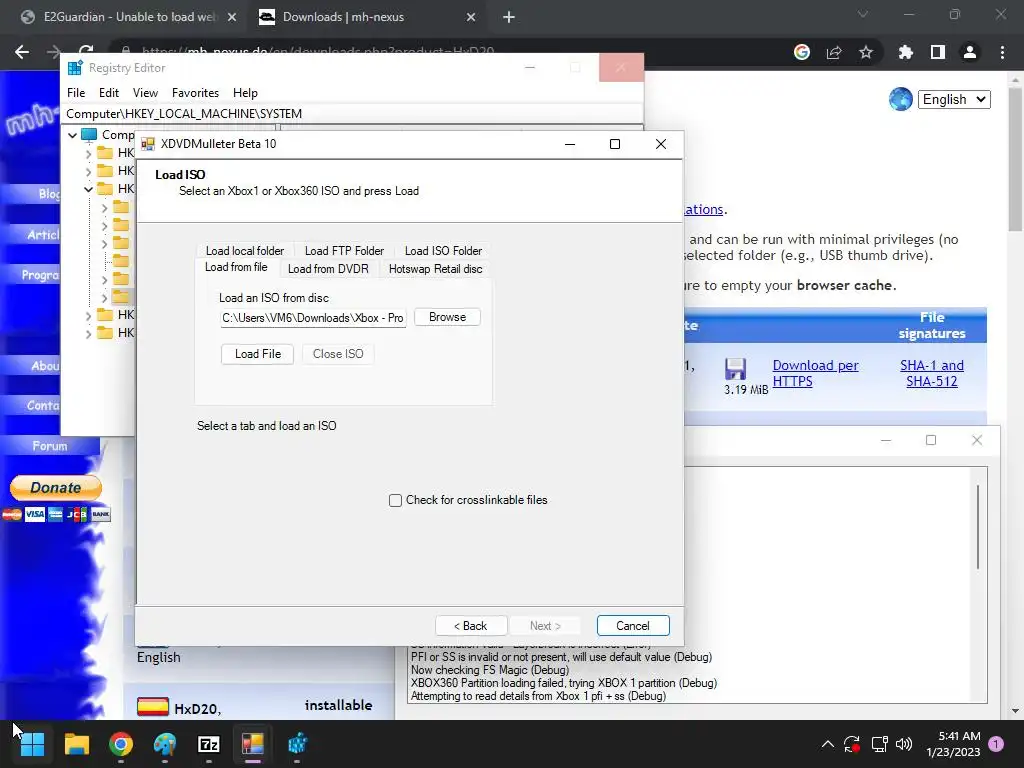Select the Load from file tab
Viewport: 1024px width, 768px height.
coord(236,267)
